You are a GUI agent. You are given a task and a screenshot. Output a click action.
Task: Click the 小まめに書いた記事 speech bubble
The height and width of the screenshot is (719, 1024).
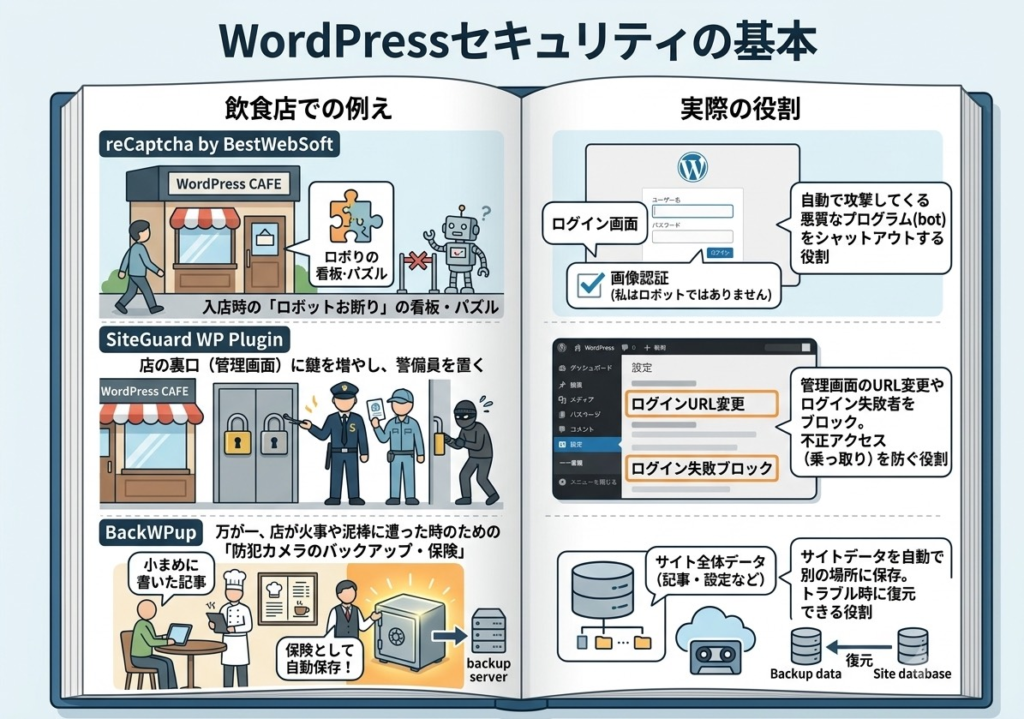tap(171, 573)
